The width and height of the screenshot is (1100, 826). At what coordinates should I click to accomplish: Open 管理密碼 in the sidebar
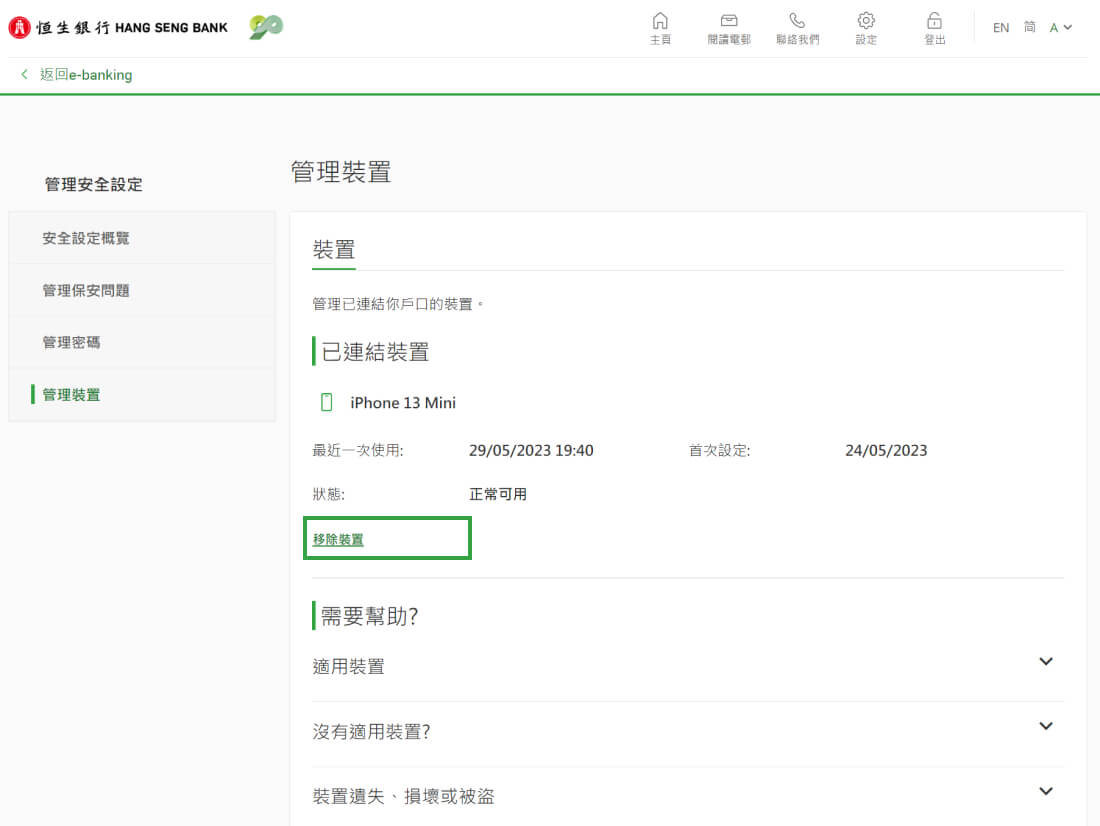pos(71,342)
